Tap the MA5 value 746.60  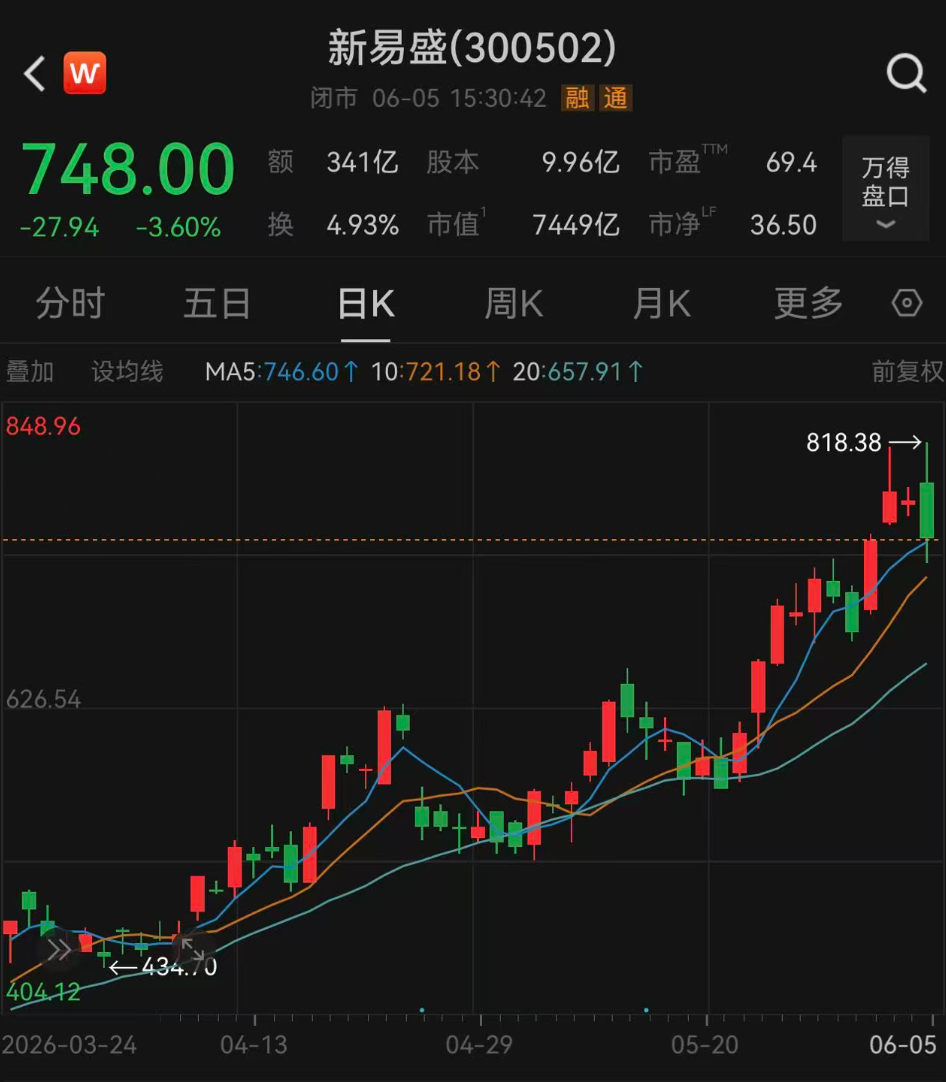[x=302, y=372]
